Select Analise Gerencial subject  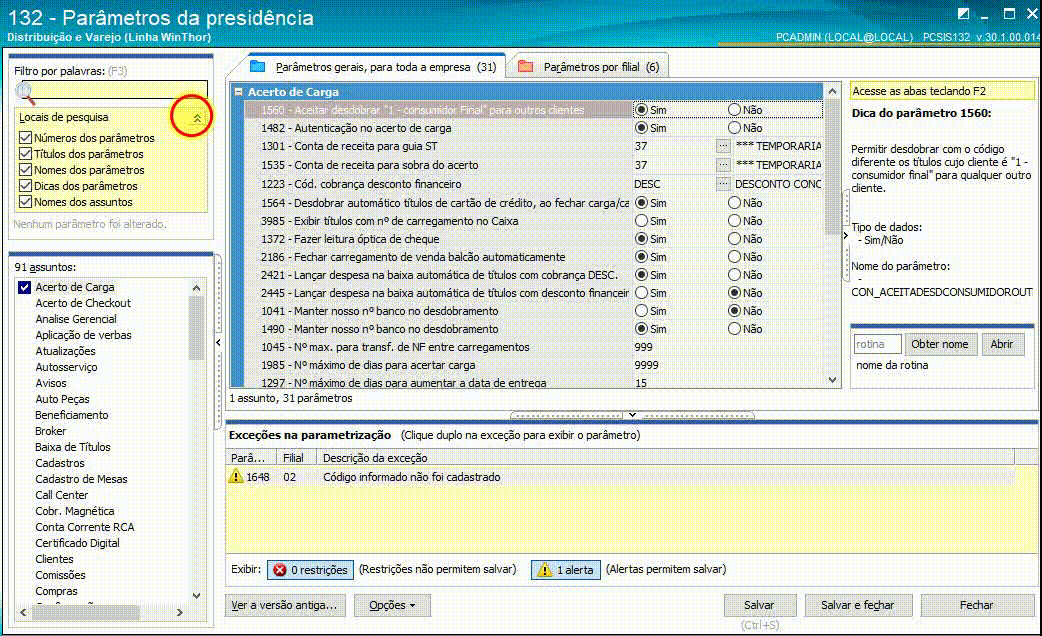76,319
